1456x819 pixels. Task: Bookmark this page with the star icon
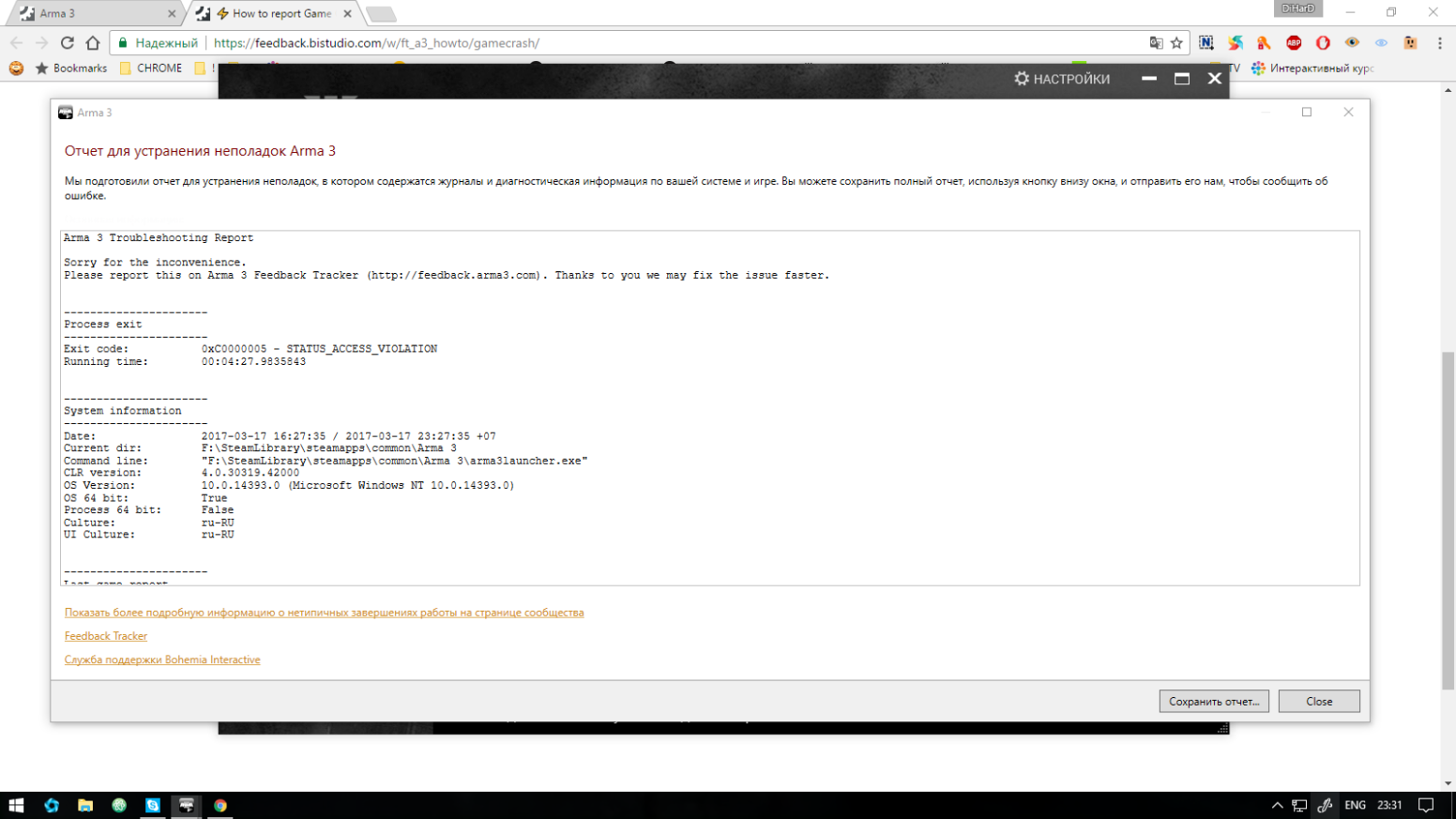click(1176, 43)
